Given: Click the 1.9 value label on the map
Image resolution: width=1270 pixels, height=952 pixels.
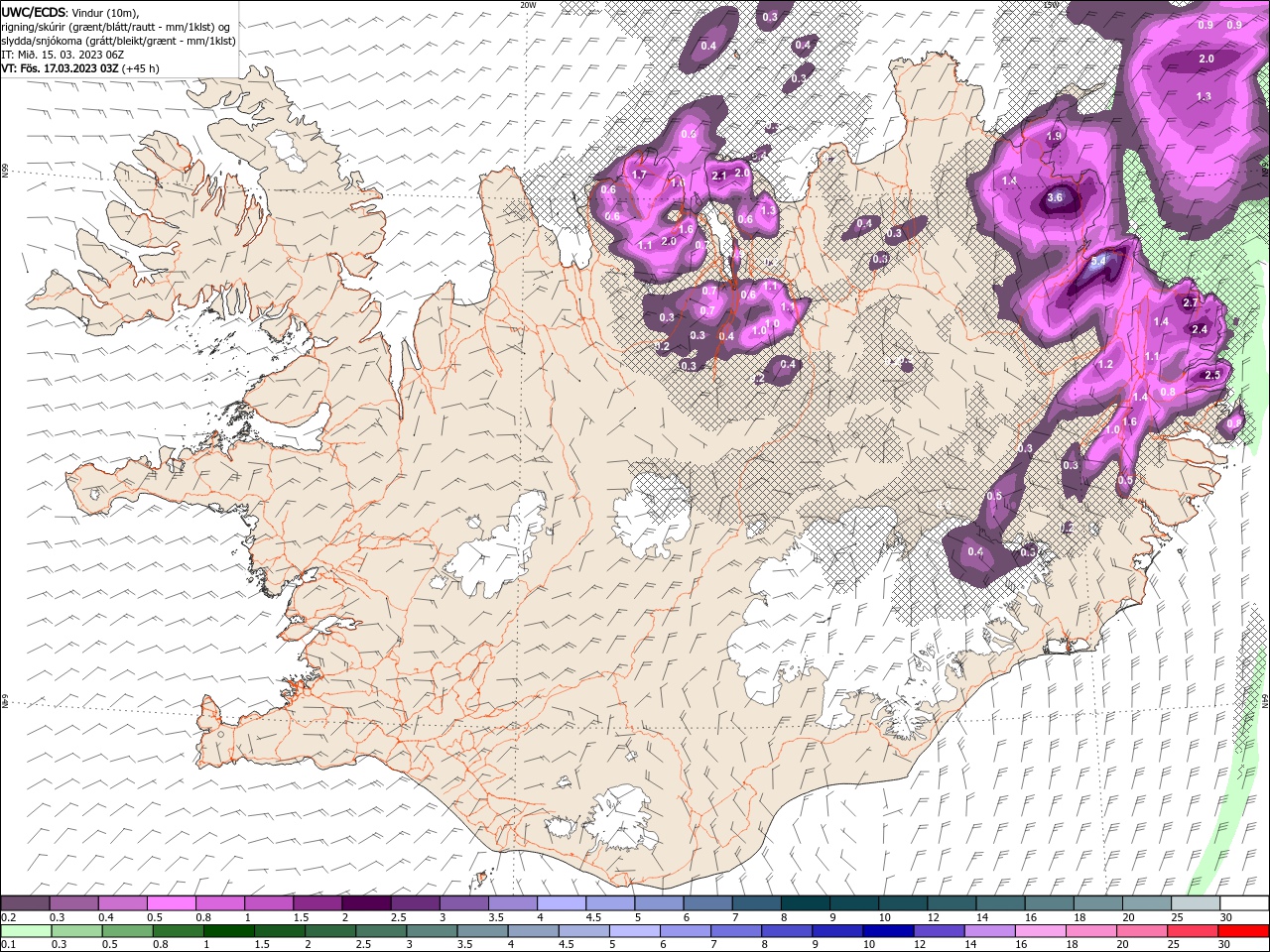Looking at the screenshot, I should (x=1055, y=136).
